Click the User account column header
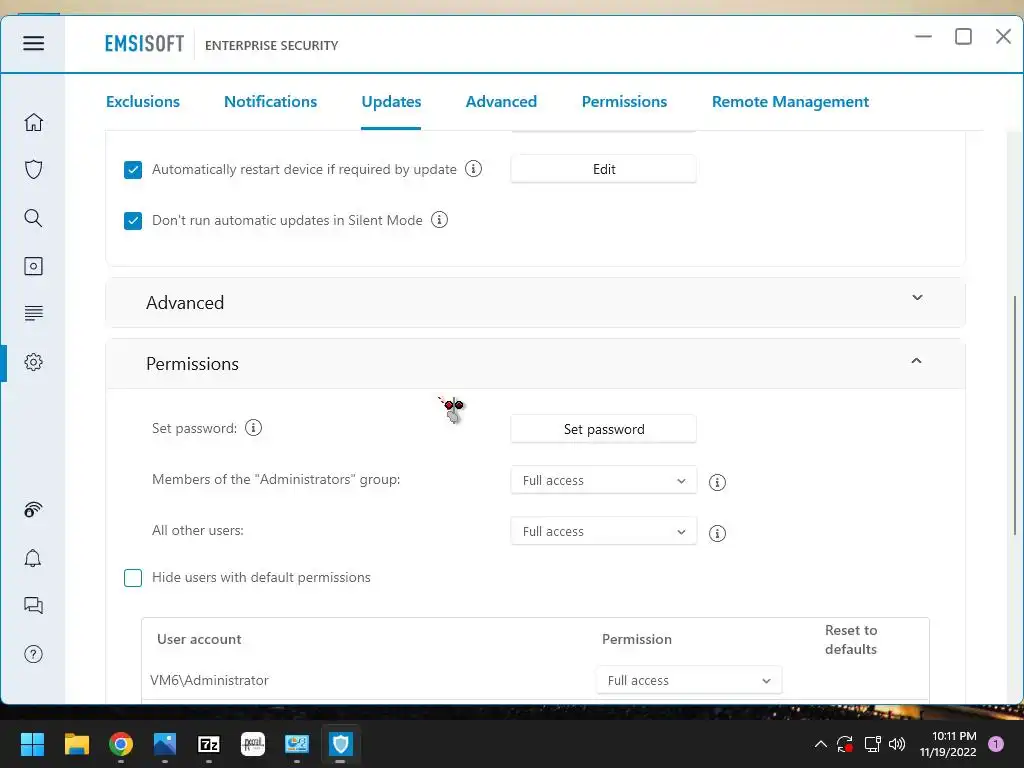The width and height of the screenshot is (1024, 768). [x=199, y=639]
